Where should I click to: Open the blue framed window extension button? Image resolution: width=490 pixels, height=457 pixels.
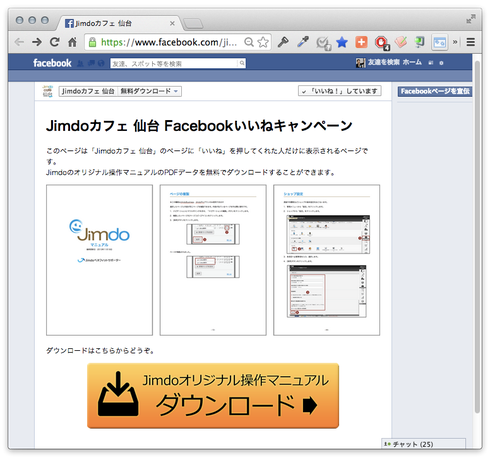(439, 42)
